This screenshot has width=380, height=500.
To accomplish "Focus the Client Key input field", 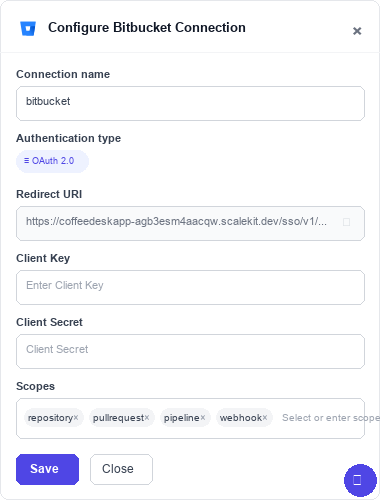I will (x=190, y=287).
